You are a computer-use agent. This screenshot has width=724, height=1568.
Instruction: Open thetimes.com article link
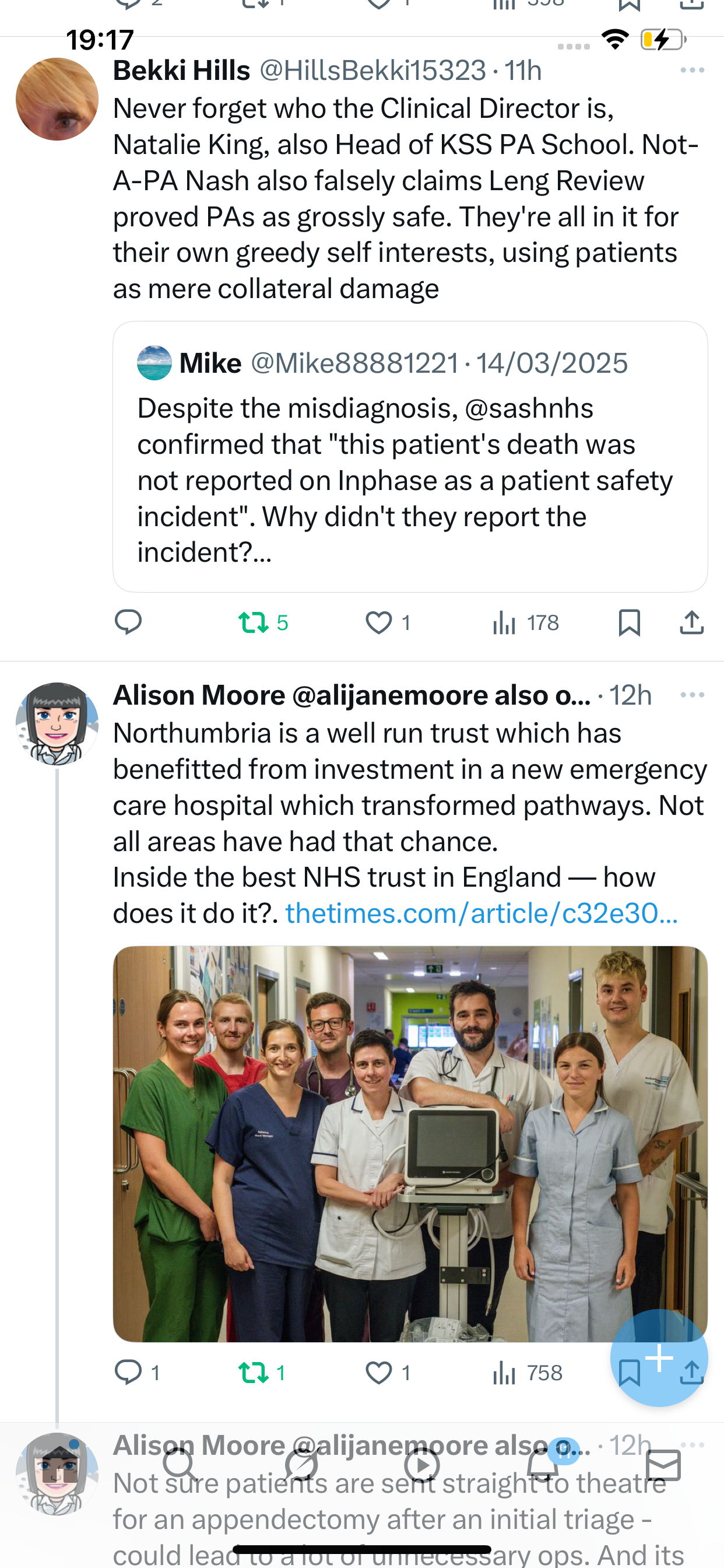[481, 913]
